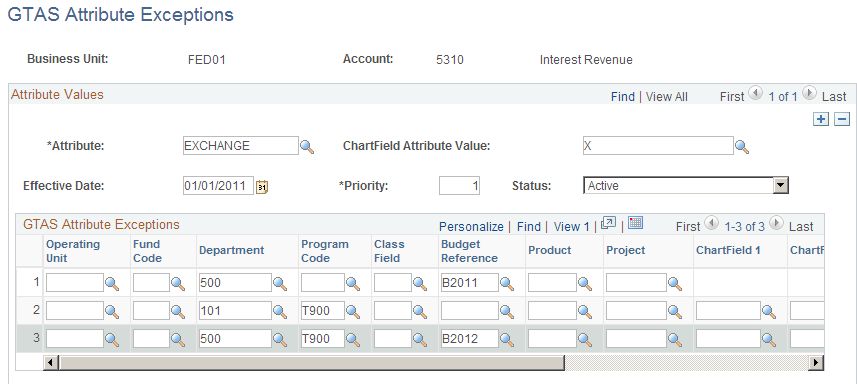Image resolution: width=857 pixels, height=384 pixels.
Task: Show previous exceptions grid rows arrow
Action: (712, 223)
